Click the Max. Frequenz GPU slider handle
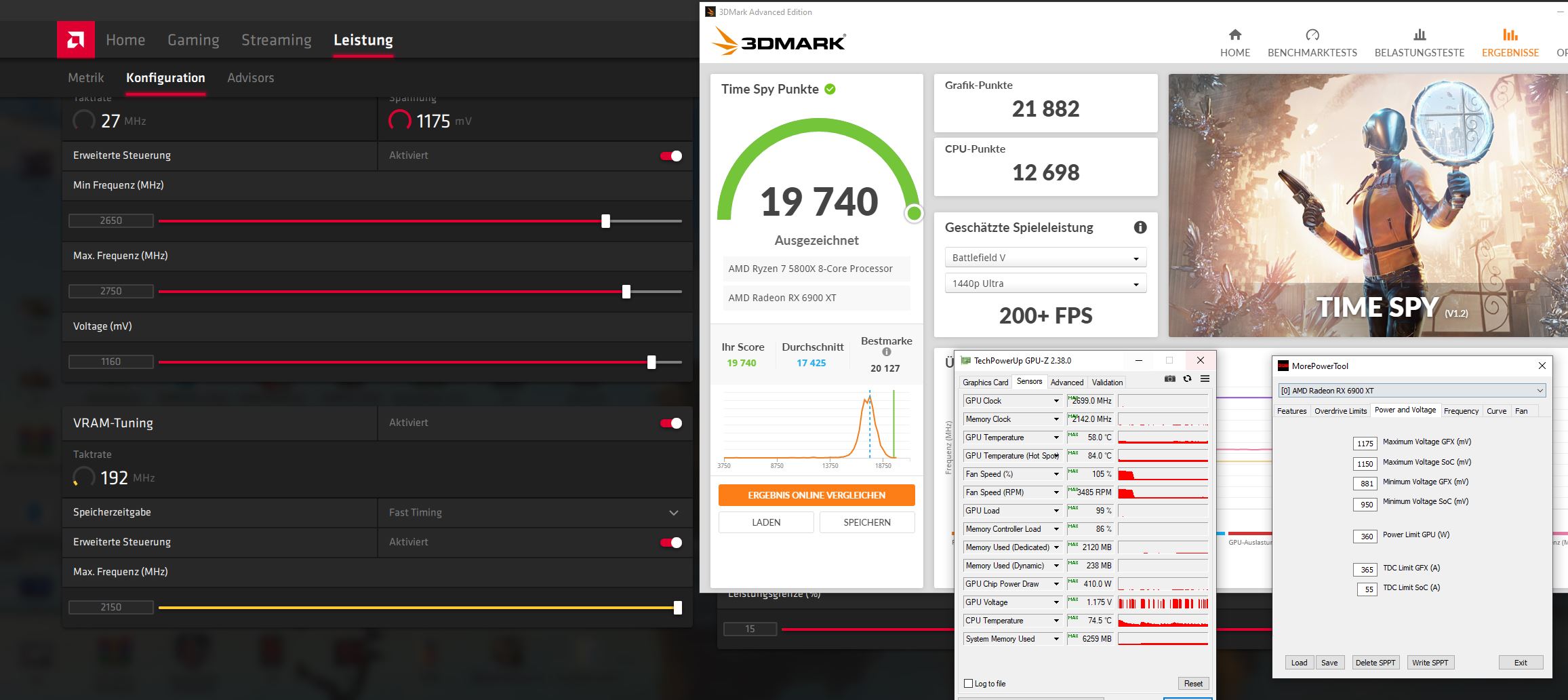 (626, 292)
